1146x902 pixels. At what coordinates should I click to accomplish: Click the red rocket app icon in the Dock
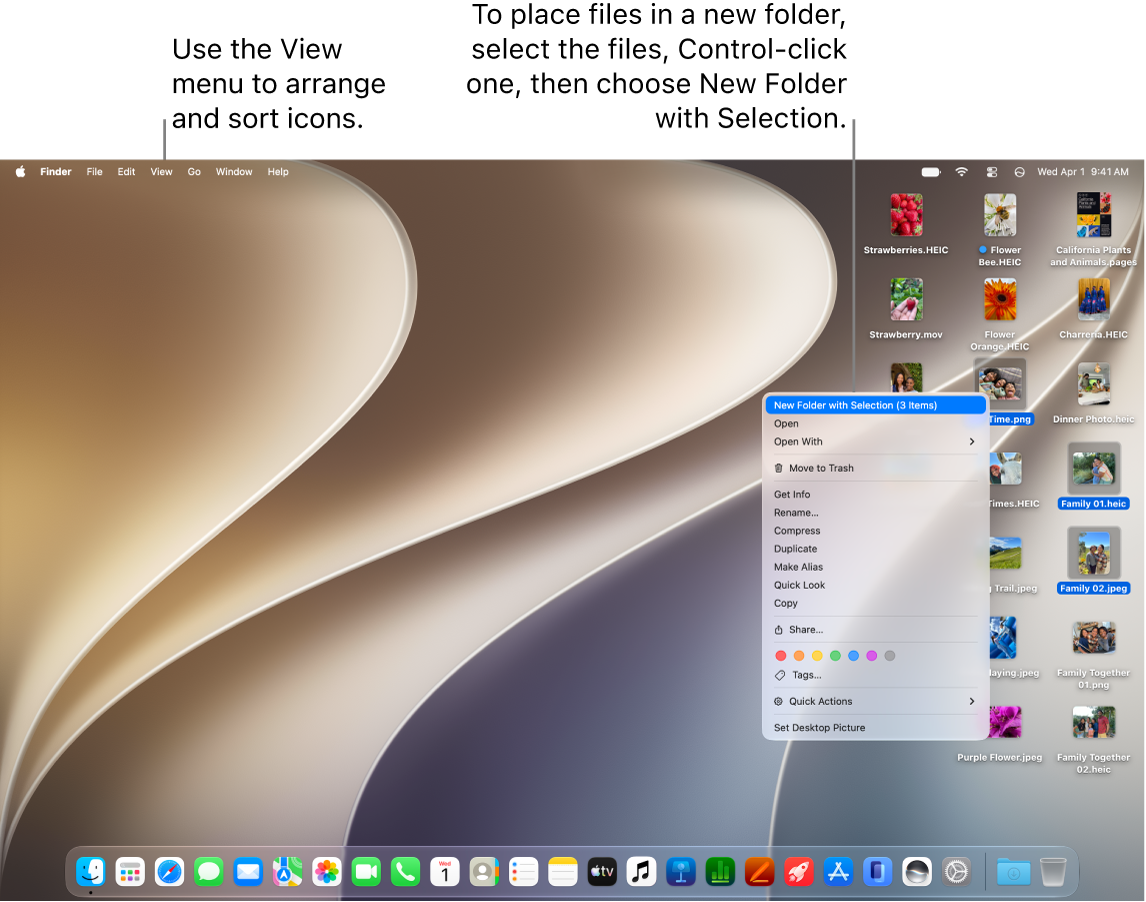pyautogui.click(x=799, y=871)
